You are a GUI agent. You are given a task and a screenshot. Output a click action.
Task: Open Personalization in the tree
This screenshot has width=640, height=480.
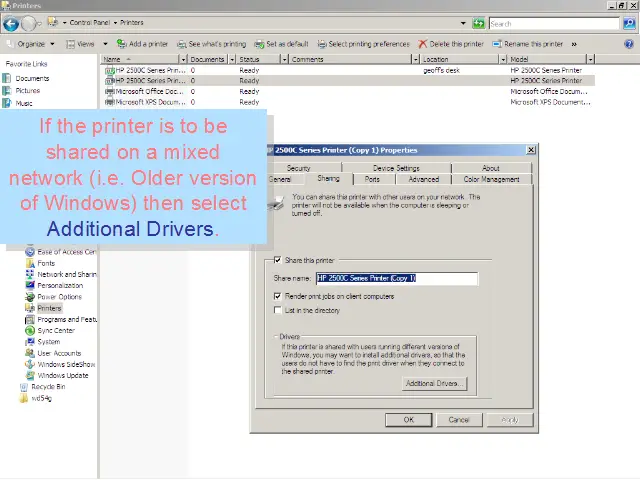click(54, 285)
